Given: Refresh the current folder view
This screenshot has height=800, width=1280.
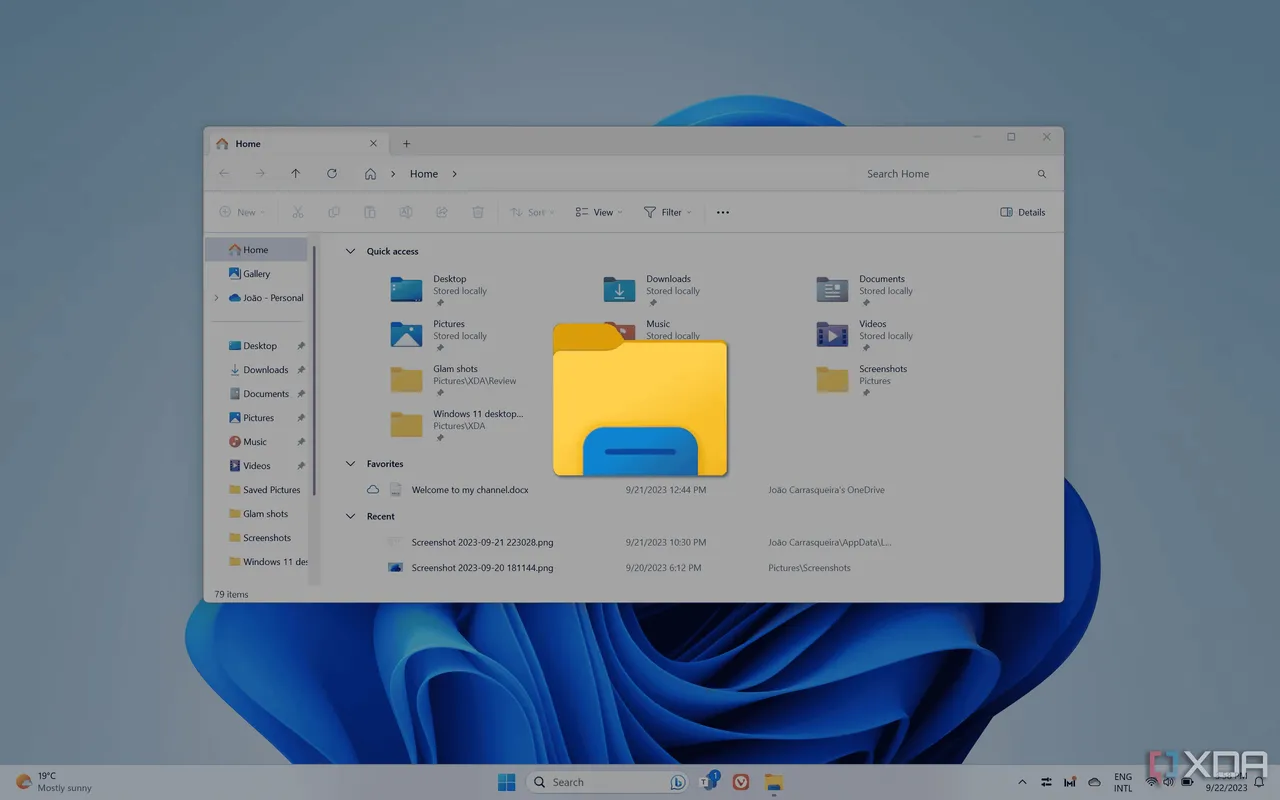Looking at the screenshot, I should 332,173.
